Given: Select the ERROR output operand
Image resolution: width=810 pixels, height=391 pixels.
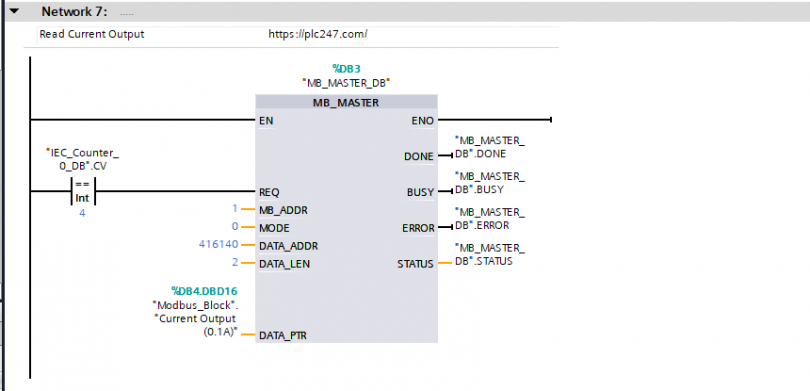Looking at the screenshot, I should click(490, 218).
